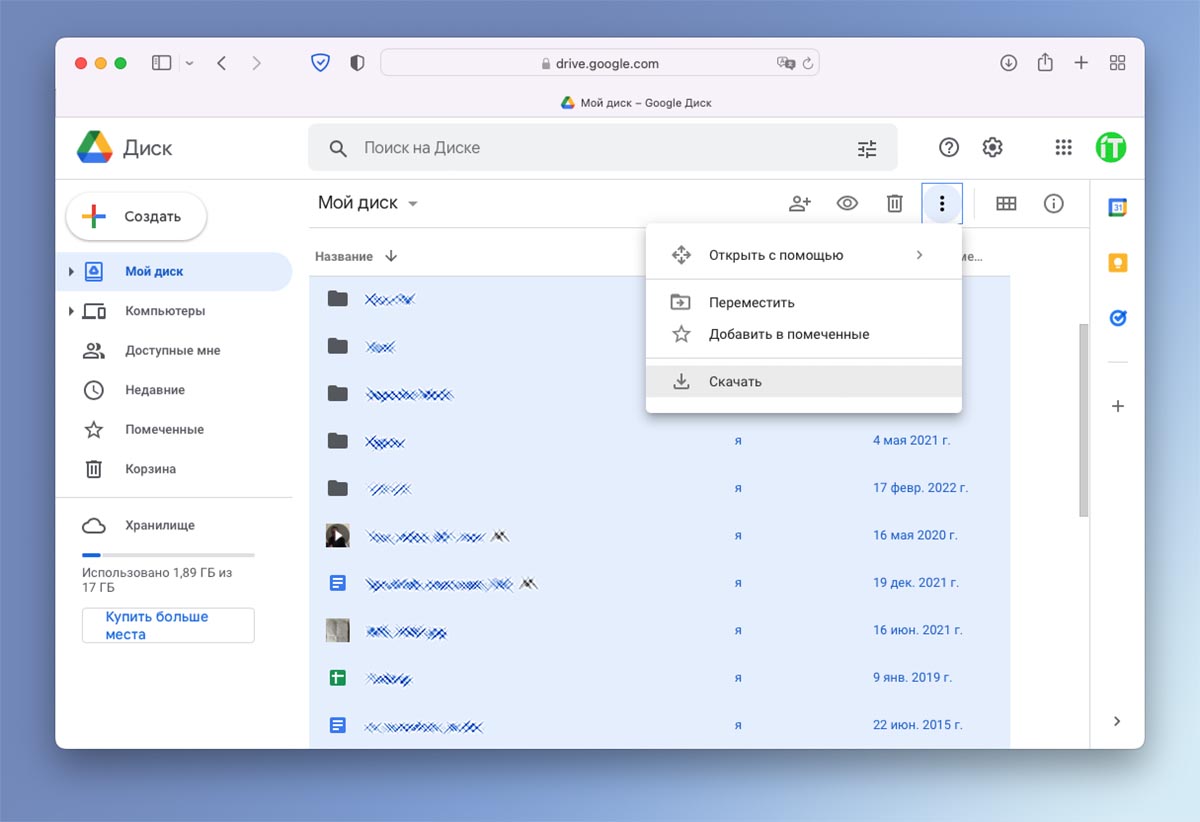This screenshot has height=822, width=1200.
Task: Open Google Calendar side panel icon
Action: [x=1118, y=208]
